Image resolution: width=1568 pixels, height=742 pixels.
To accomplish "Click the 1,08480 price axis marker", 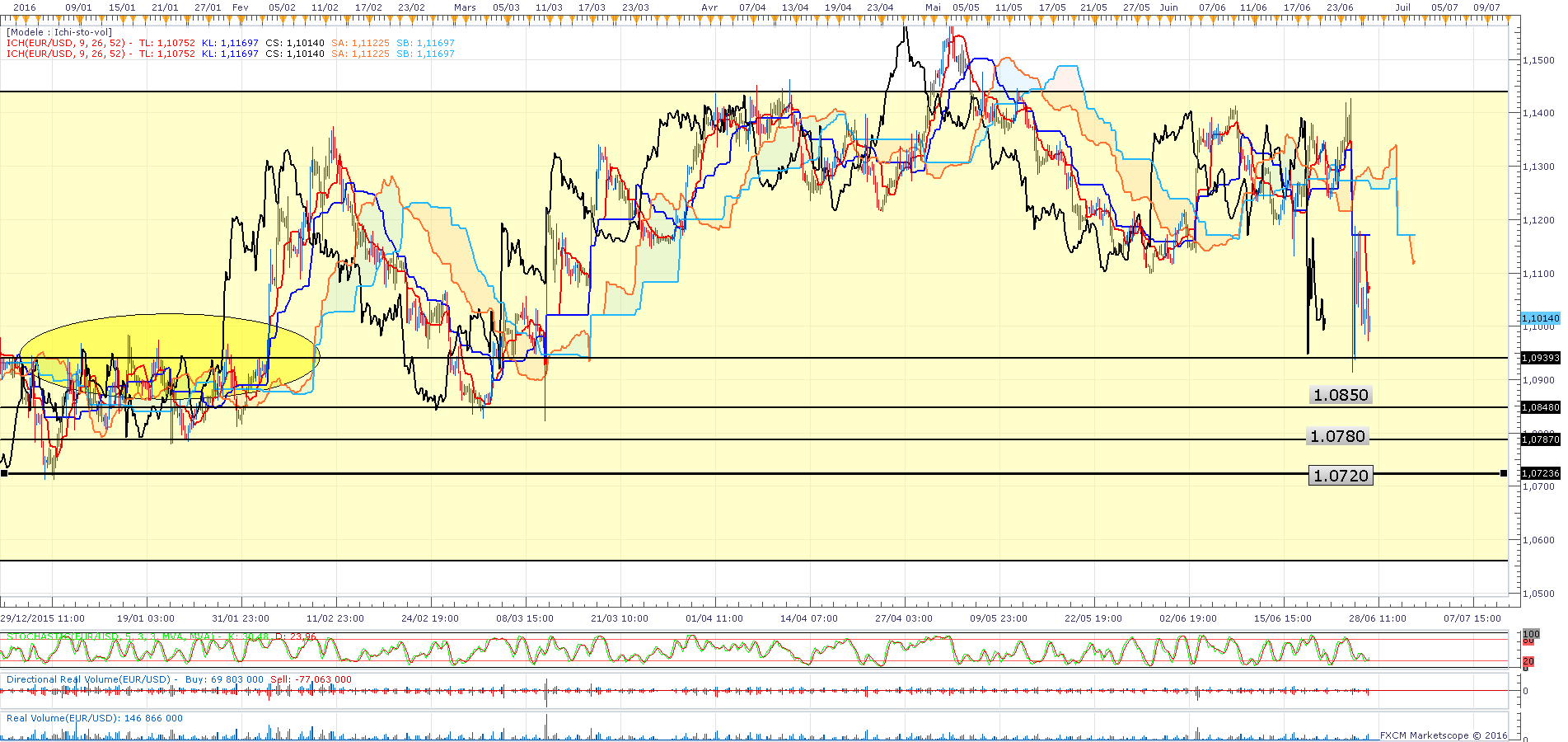I will pyautogui.click(x=1539, y=407).
